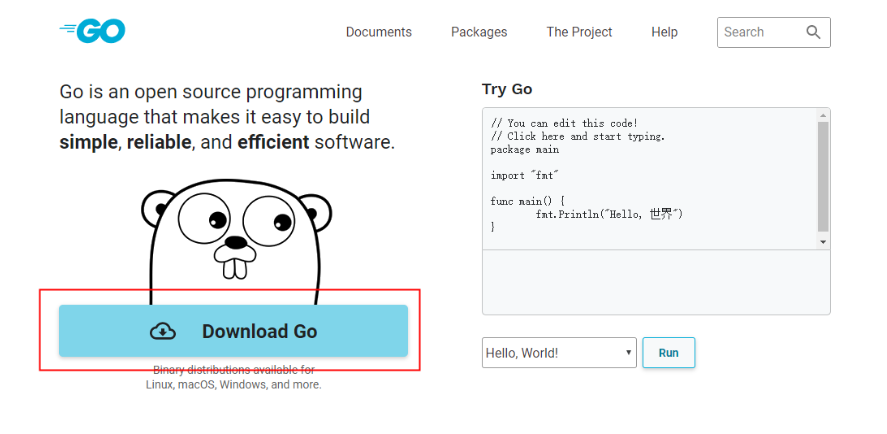Image resolution: width=887 pixels, height=434 pixels.
Task: Click the code editor vertical scrollbar thumb
Action: [823, 177]
